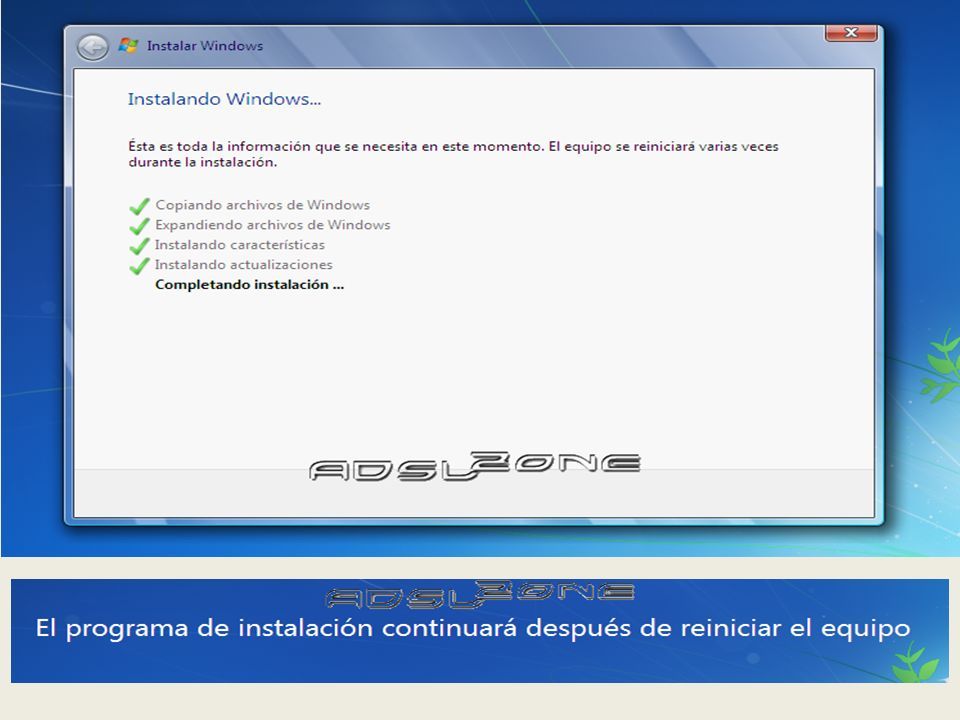Click the paragraph starting 'Ésta es toda la información'
The width and height of the screenshot is (960, 720).
pyautogui.click(x=453, y=154)
